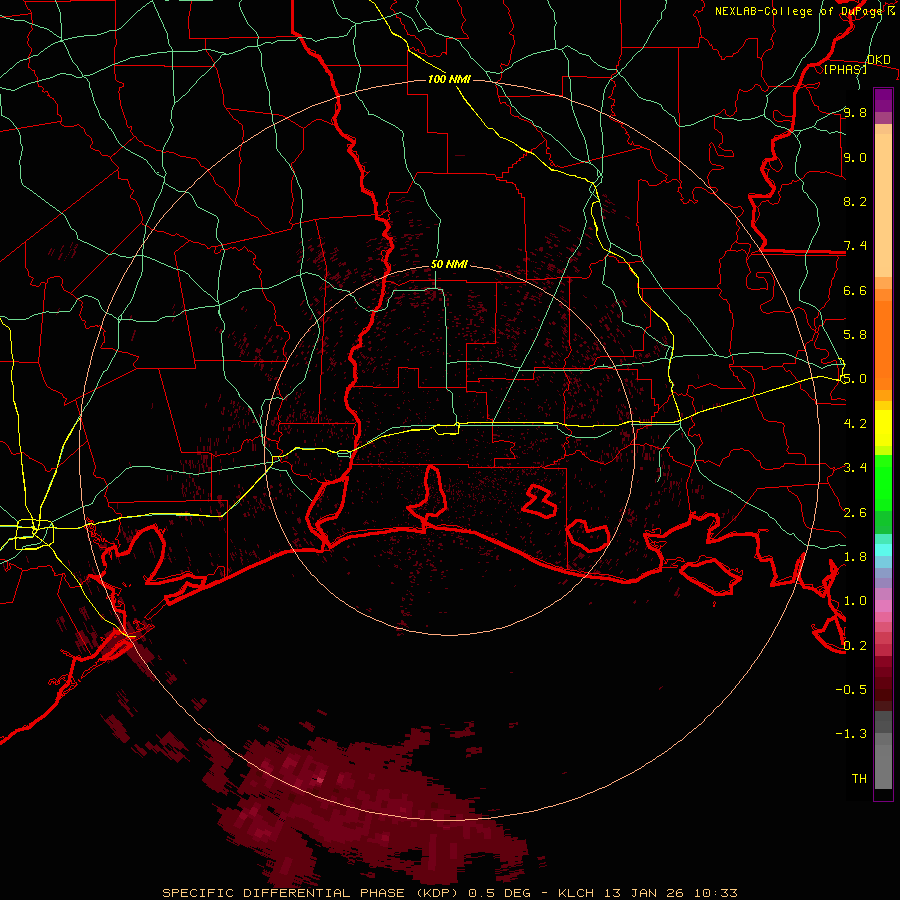The width and height of the screenshot is (900, 900).
Task: Pick the yellow color band near 4.2
Action: [x=883, y=428]
